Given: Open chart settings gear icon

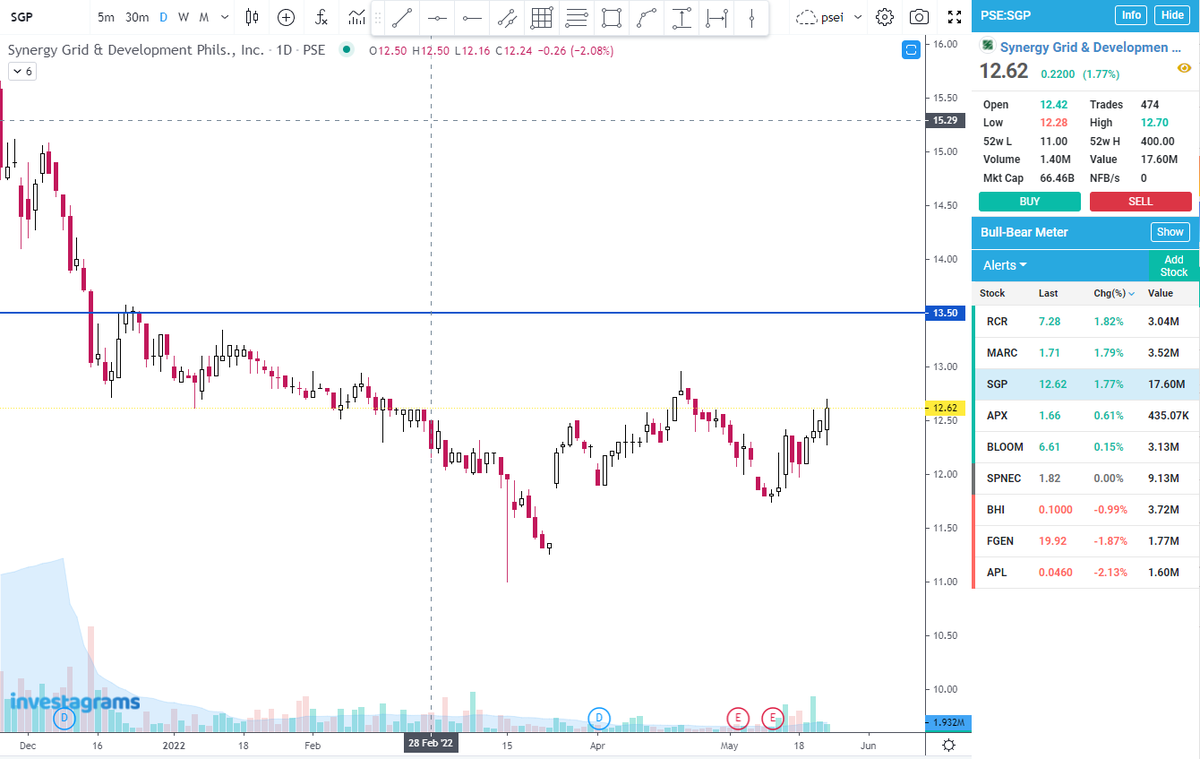Looking at the screenshot, I should [x=884, y=17].
